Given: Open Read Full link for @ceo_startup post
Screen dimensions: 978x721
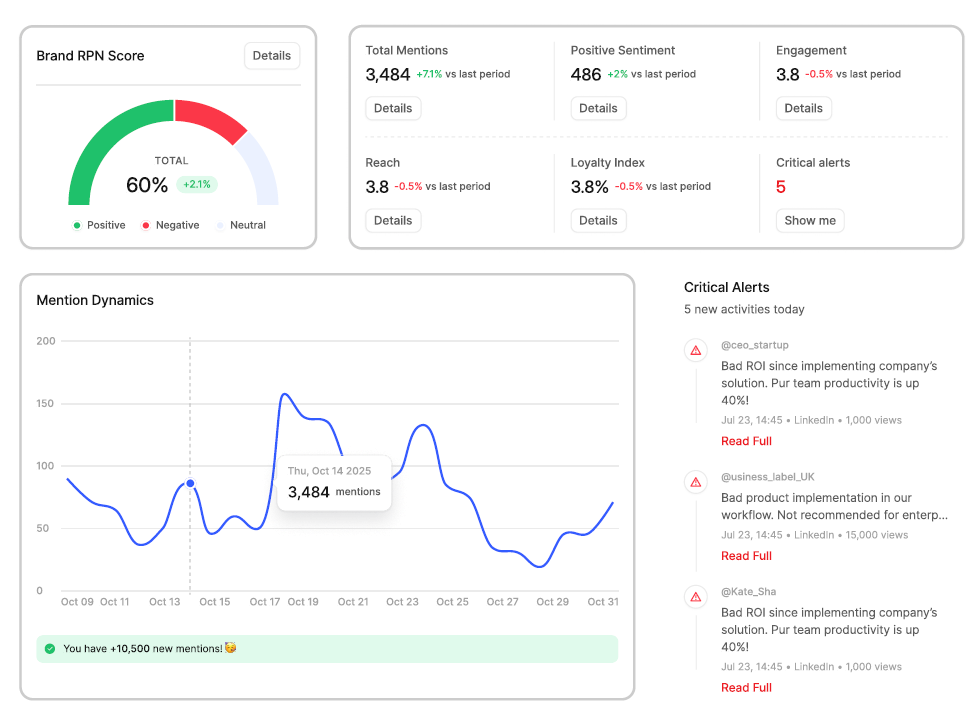Looking at the screenshot, I should pyautogui.click(x=746, y=441).
